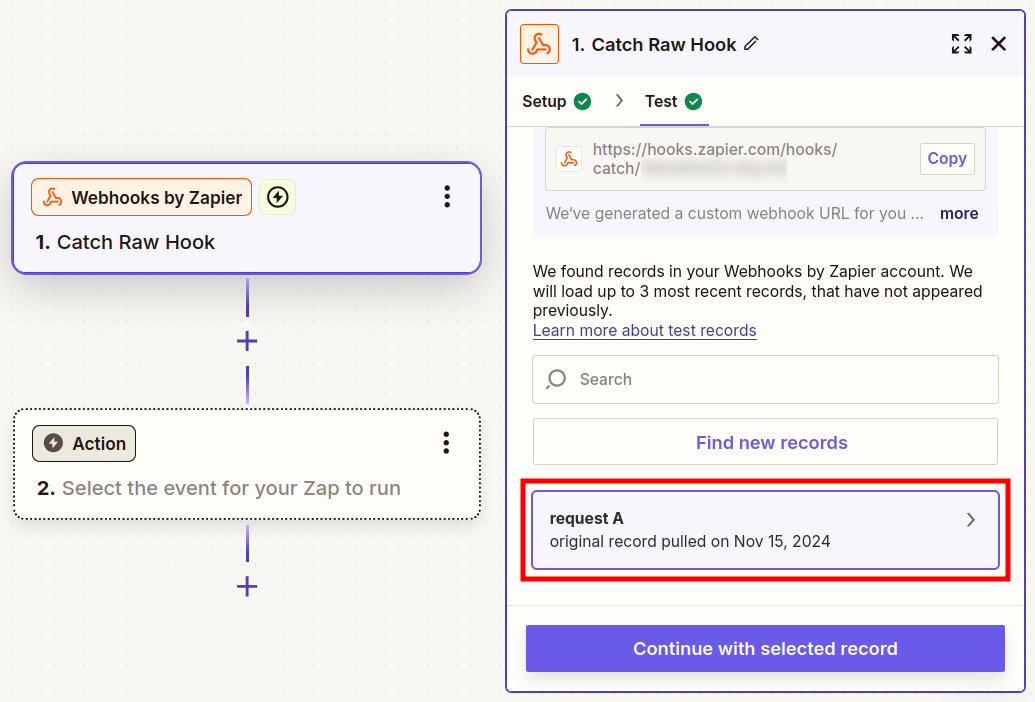
Task: Close the Catch Raw Hook panel
Action: 998,44
